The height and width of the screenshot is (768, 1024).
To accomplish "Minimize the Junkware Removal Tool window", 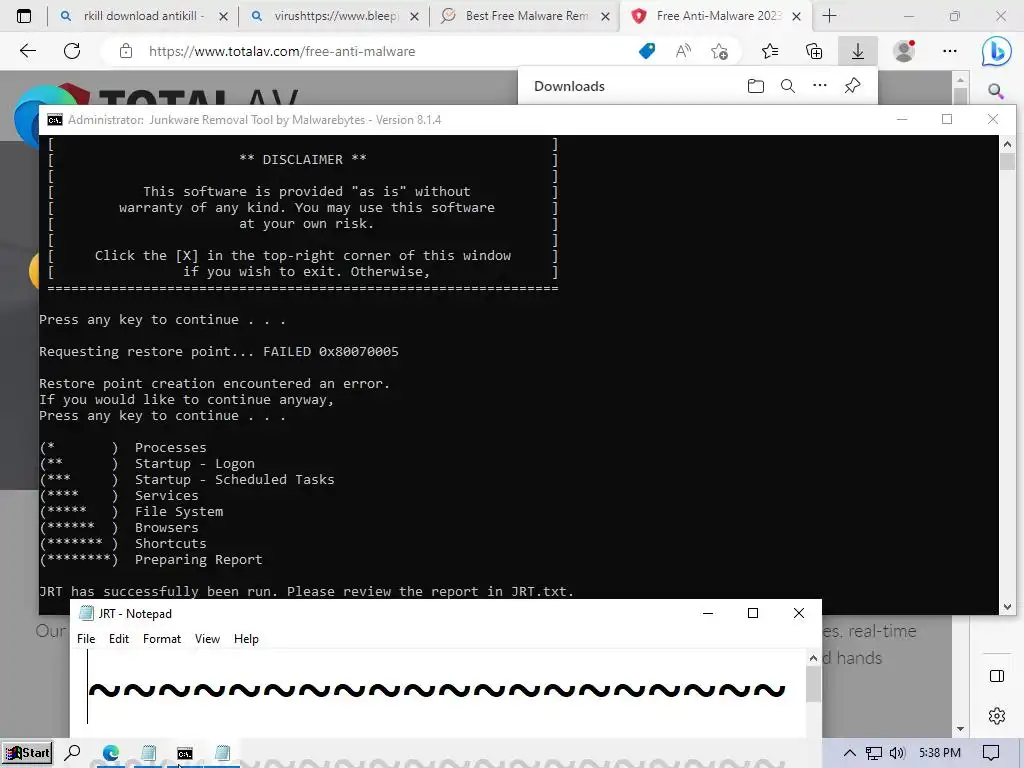I will tap(902, 120).
